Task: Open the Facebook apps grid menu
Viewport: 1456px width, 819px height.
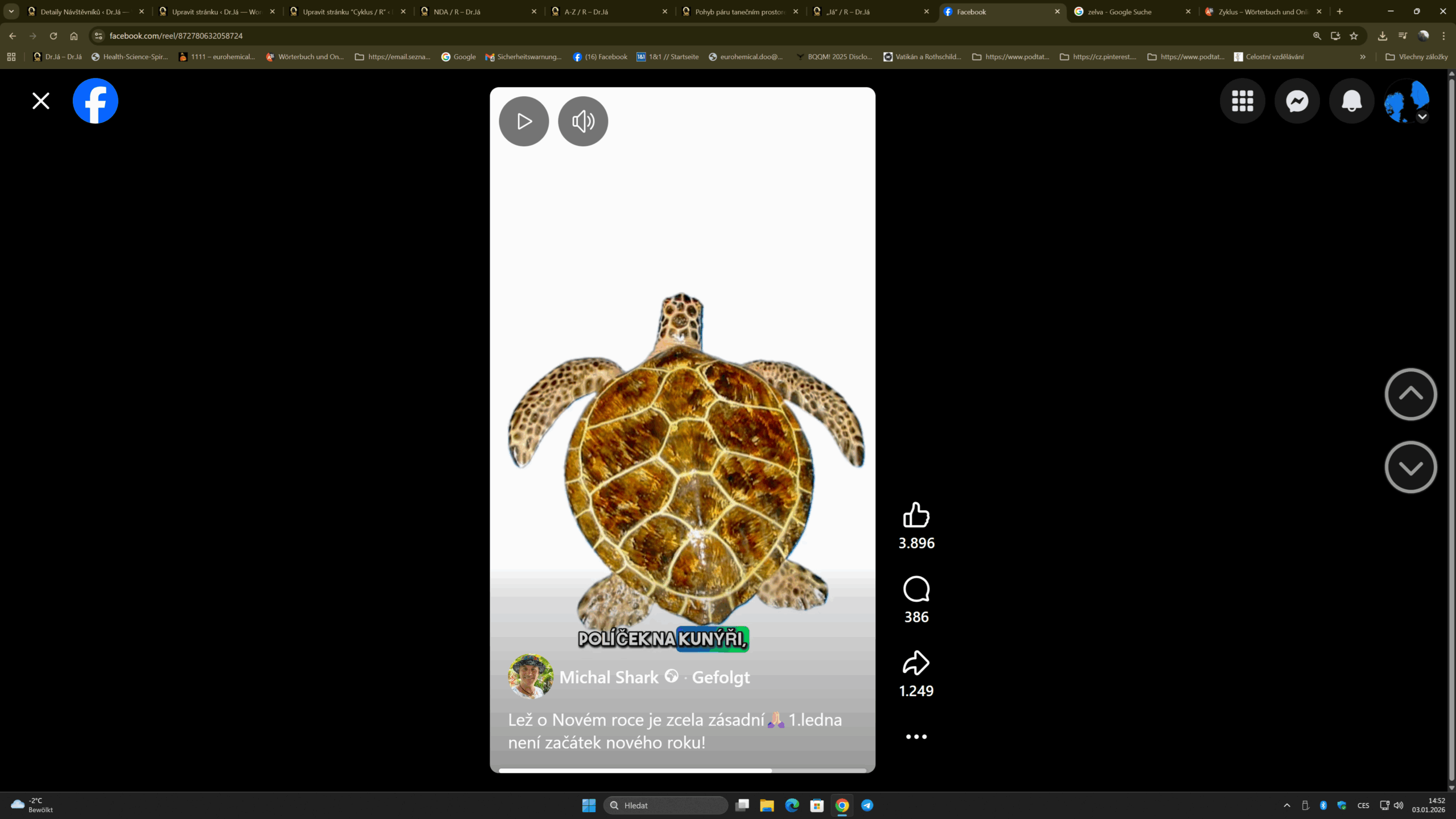Action: 1242,101
